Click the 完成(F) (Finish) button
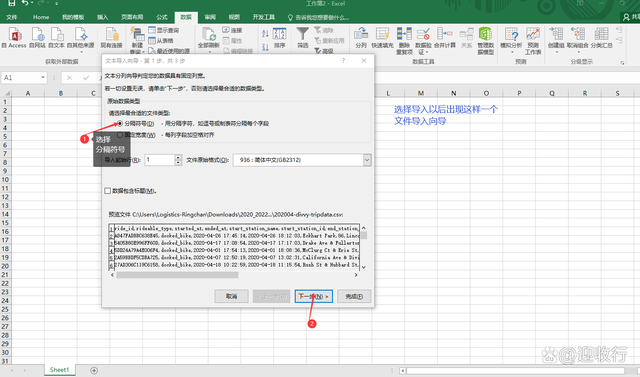 click(x=354, y=296)
